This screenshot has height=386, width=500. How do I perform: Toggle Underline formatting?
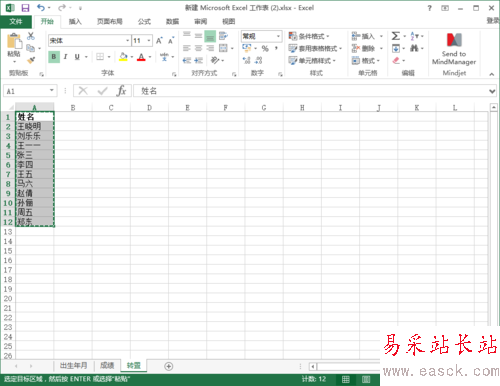click(x=77, y=57)
